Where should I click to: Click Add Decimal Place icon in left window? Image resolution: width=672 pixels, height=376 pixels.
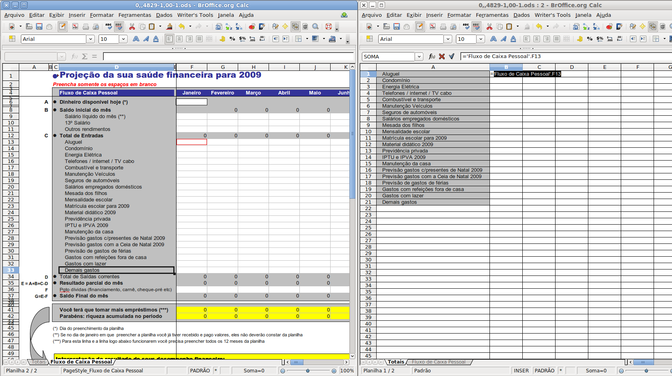point(252,39)
